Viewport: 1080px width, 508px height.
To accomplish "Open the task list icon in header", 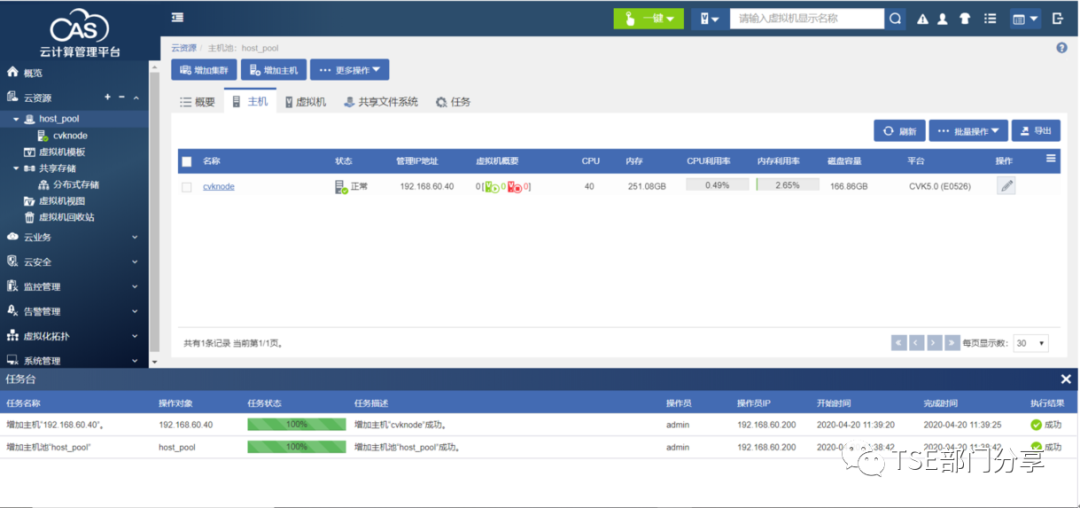I will point(990,19).
